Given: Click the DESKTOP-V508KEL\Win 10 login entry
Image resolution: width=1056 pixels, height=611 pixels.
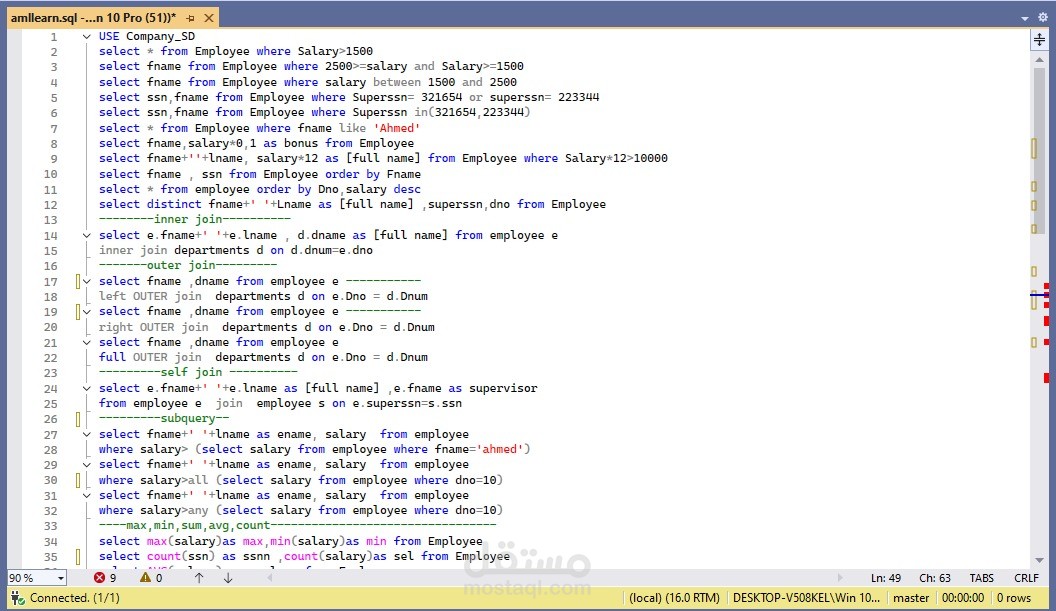Looking at the screenshot, I should [806, 598].
